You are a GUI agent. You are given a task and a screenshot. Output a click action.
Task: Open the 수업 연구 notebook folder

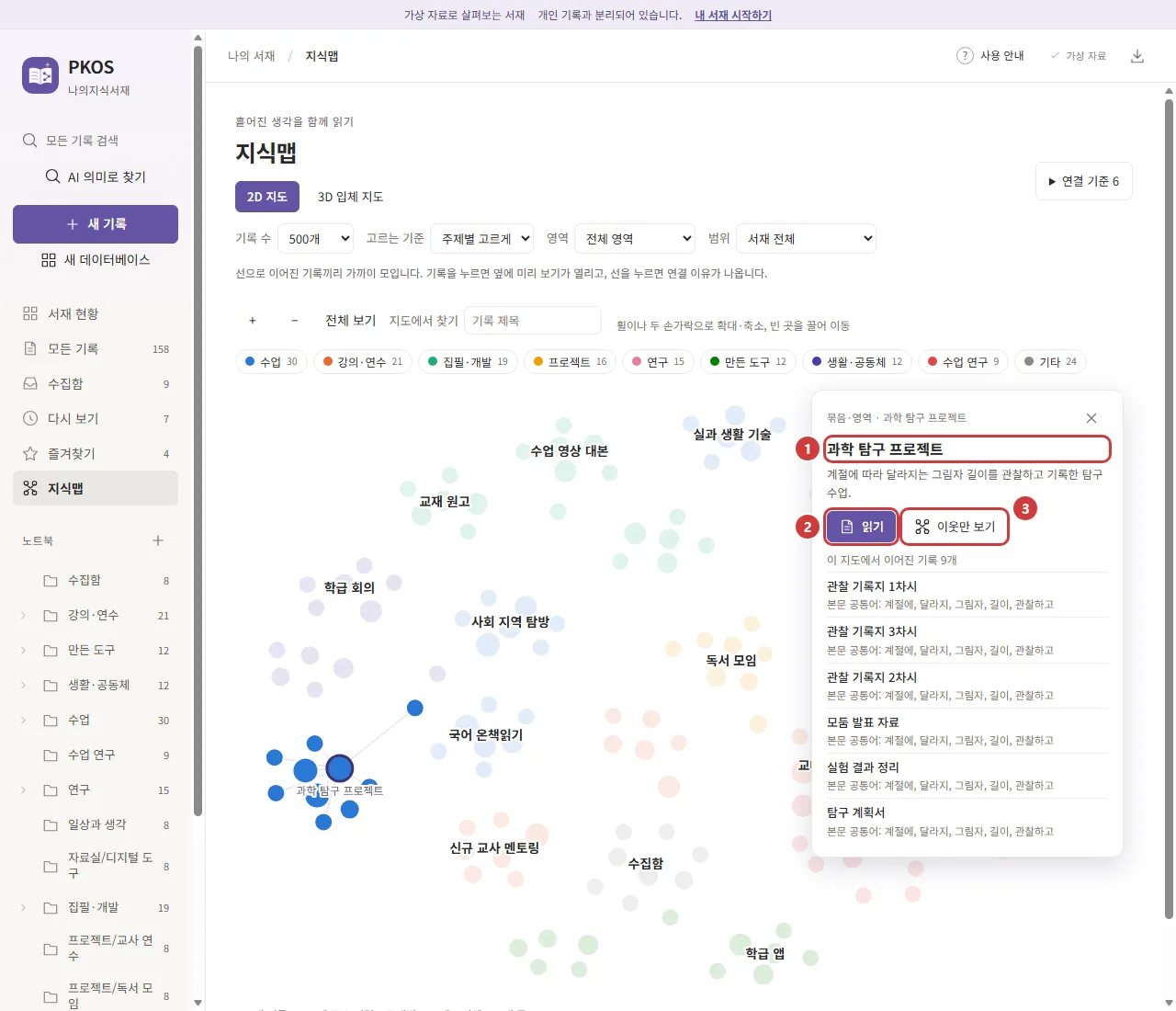[96, 755]
